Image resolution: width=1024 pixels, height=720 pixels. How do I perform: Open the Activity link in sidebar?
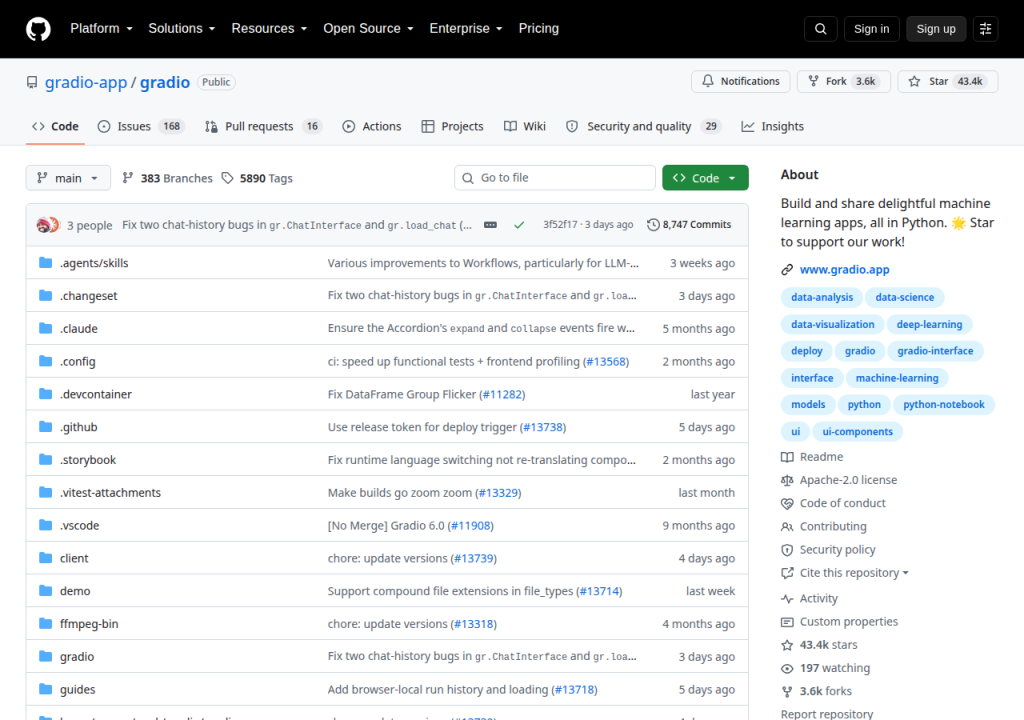(809, 598)
